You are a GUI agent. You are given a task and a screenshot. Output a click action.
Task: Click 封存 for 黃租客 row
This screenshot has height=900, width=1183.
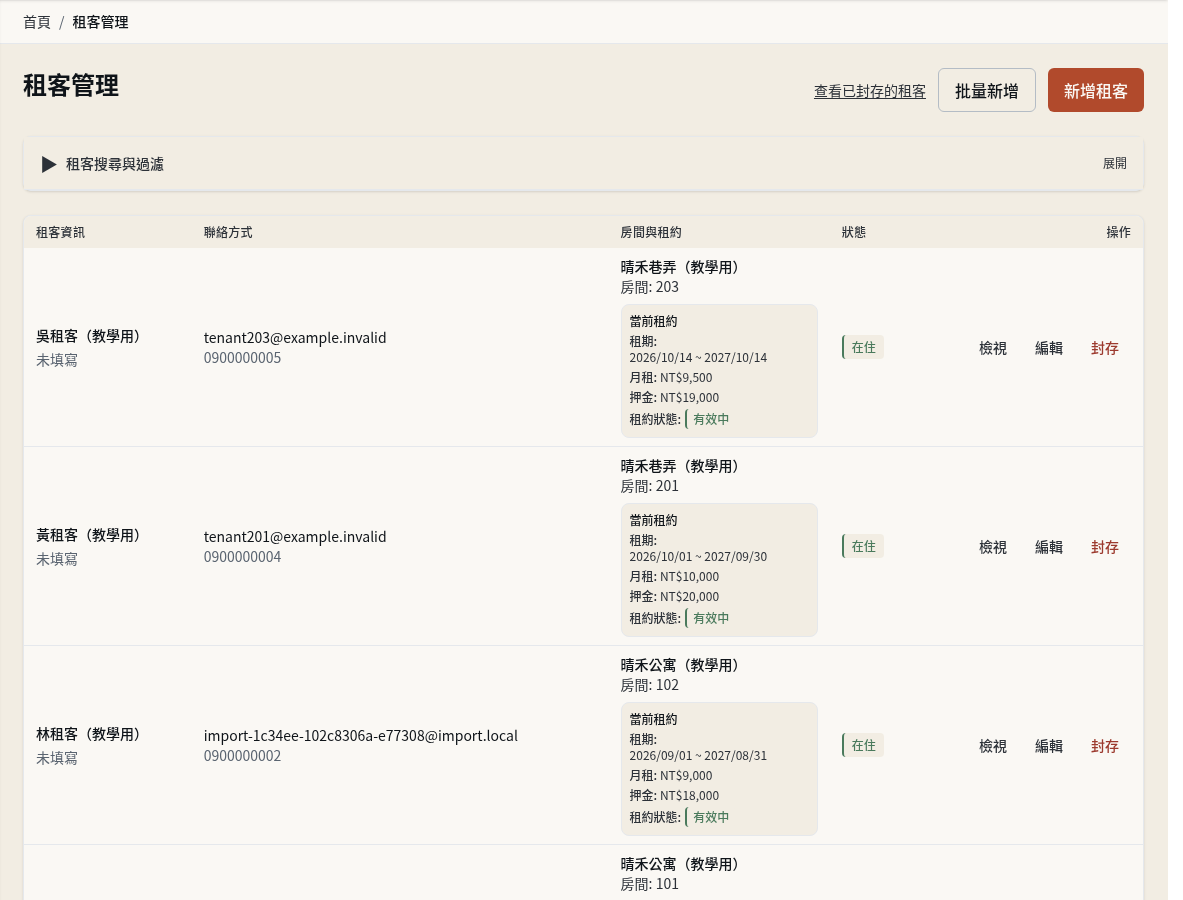pos(1104,548)
